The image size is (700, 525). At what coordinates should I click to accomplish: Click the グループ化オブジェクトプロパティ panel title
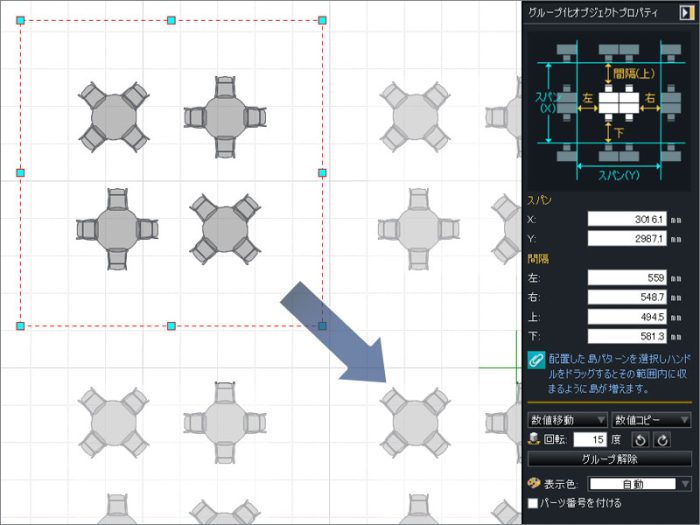pyautogui.click(x=593, y=12)
